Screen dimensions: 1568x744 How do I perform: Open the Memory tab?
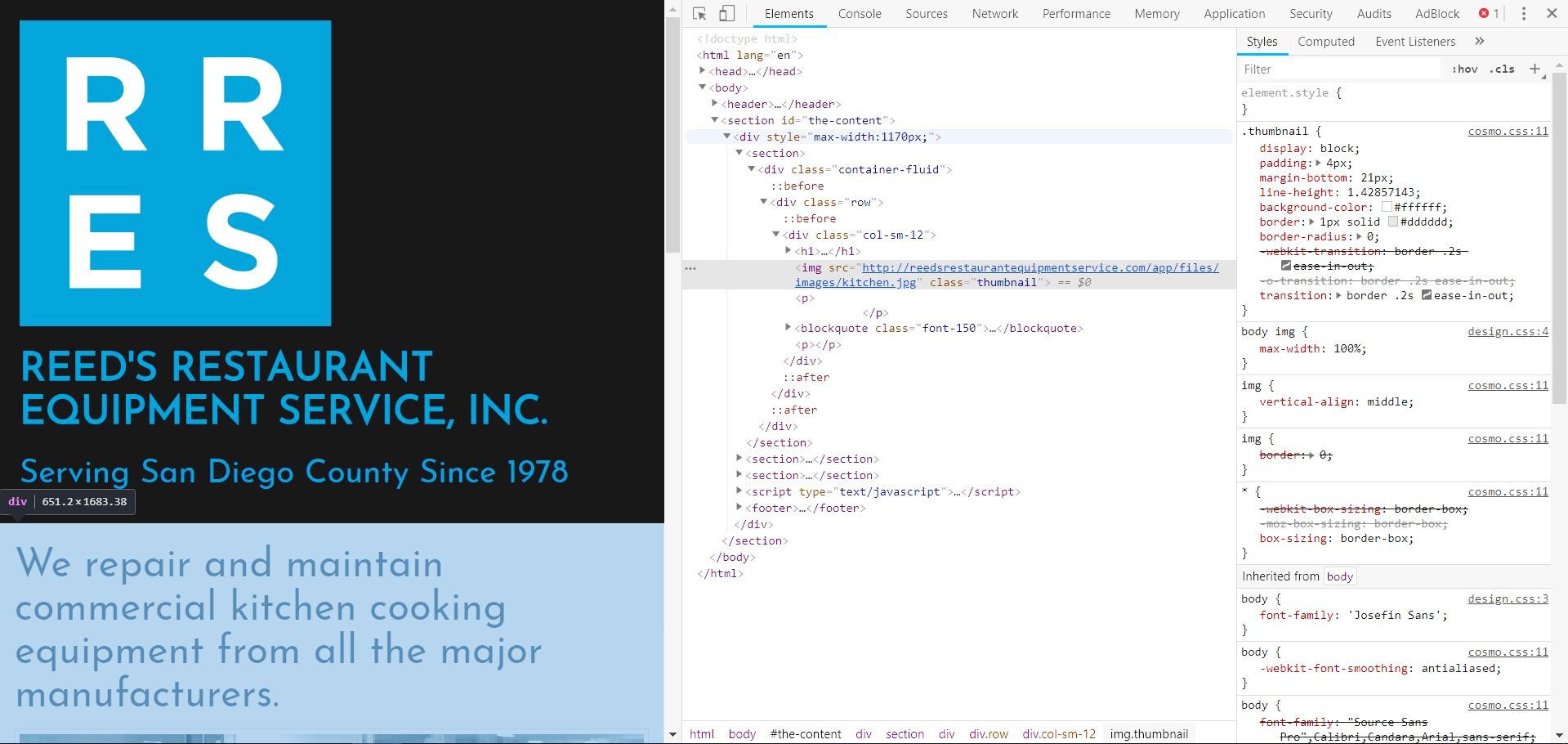point(1157,14)
